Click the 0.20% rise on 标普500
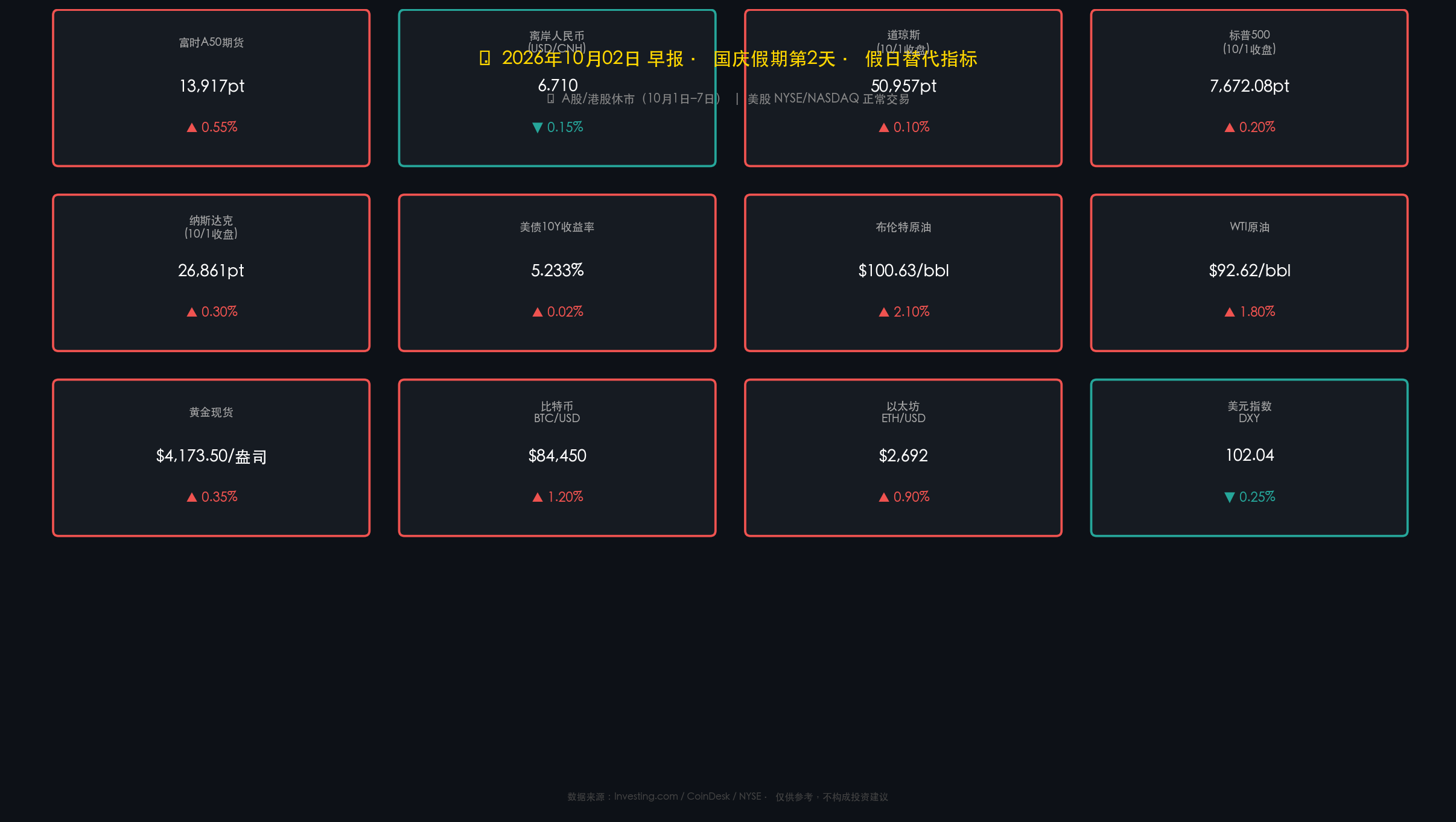 point(1250,127)
